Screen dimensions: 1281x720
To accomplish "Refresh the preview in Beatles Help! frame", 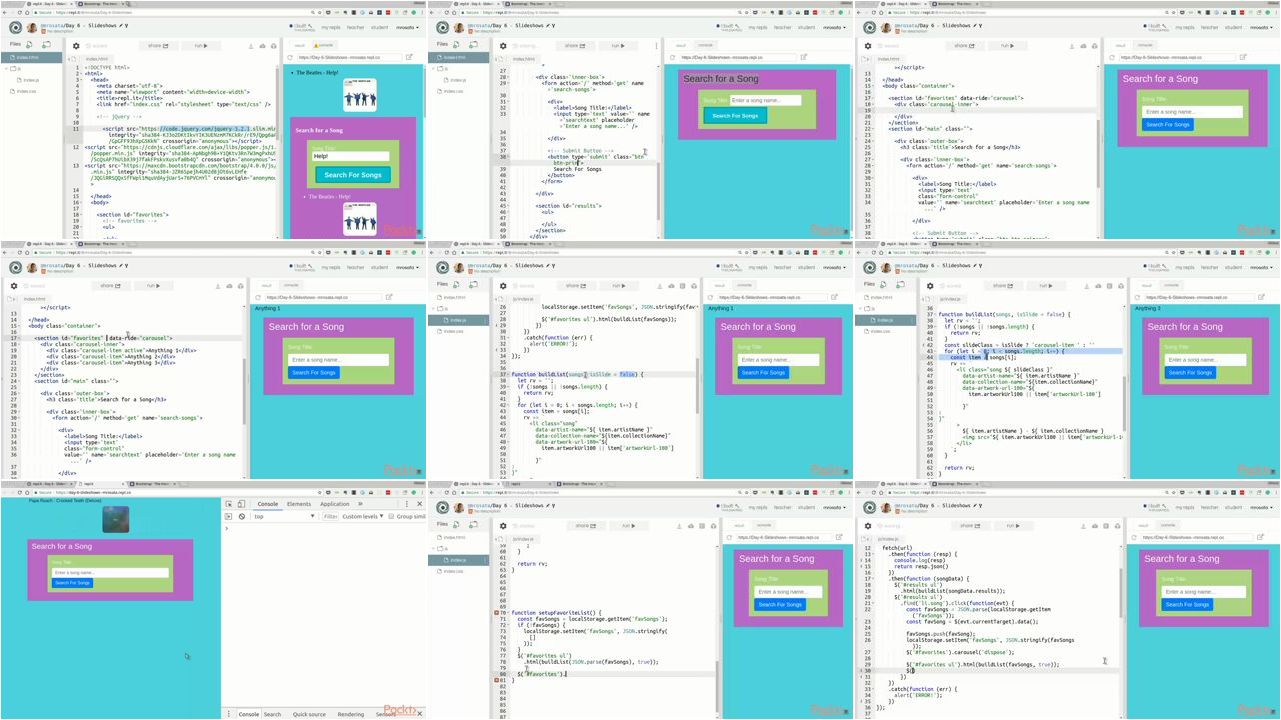I will coord(288,57).
